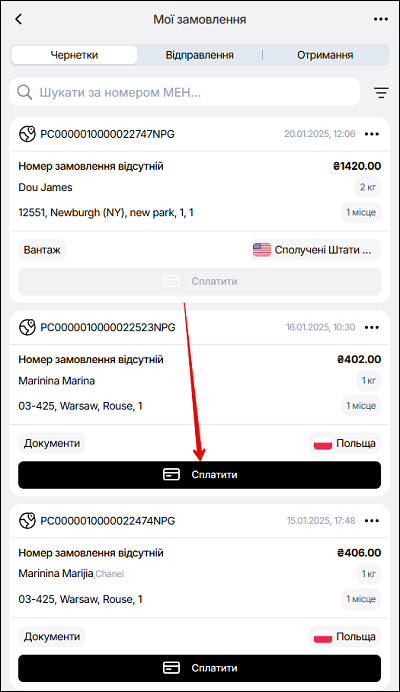Open three-dot menu for order PC0000010000022747NPG
Image resolution: width=400 pixels, height=692 pixels.
pyautogui.click(x=372, y=134)
